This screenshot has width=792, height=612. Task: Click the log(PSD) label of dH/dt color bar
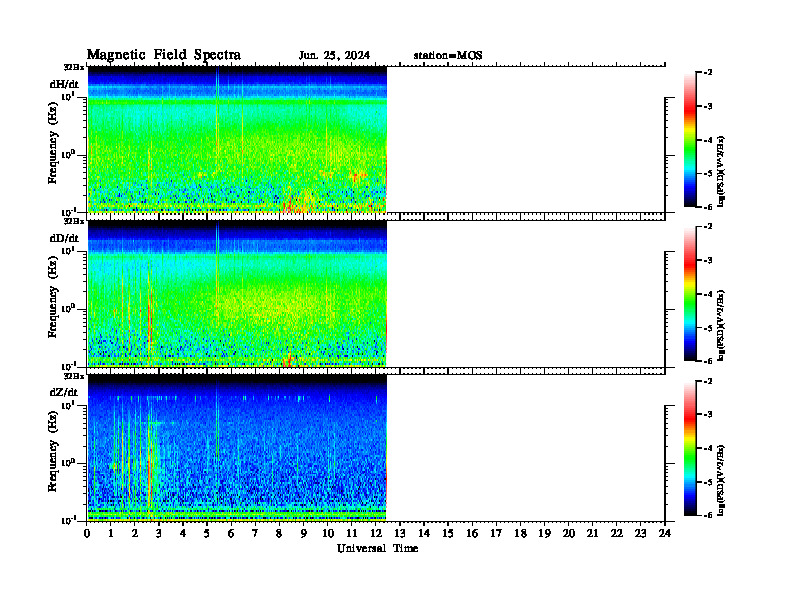tap(721, 171)
